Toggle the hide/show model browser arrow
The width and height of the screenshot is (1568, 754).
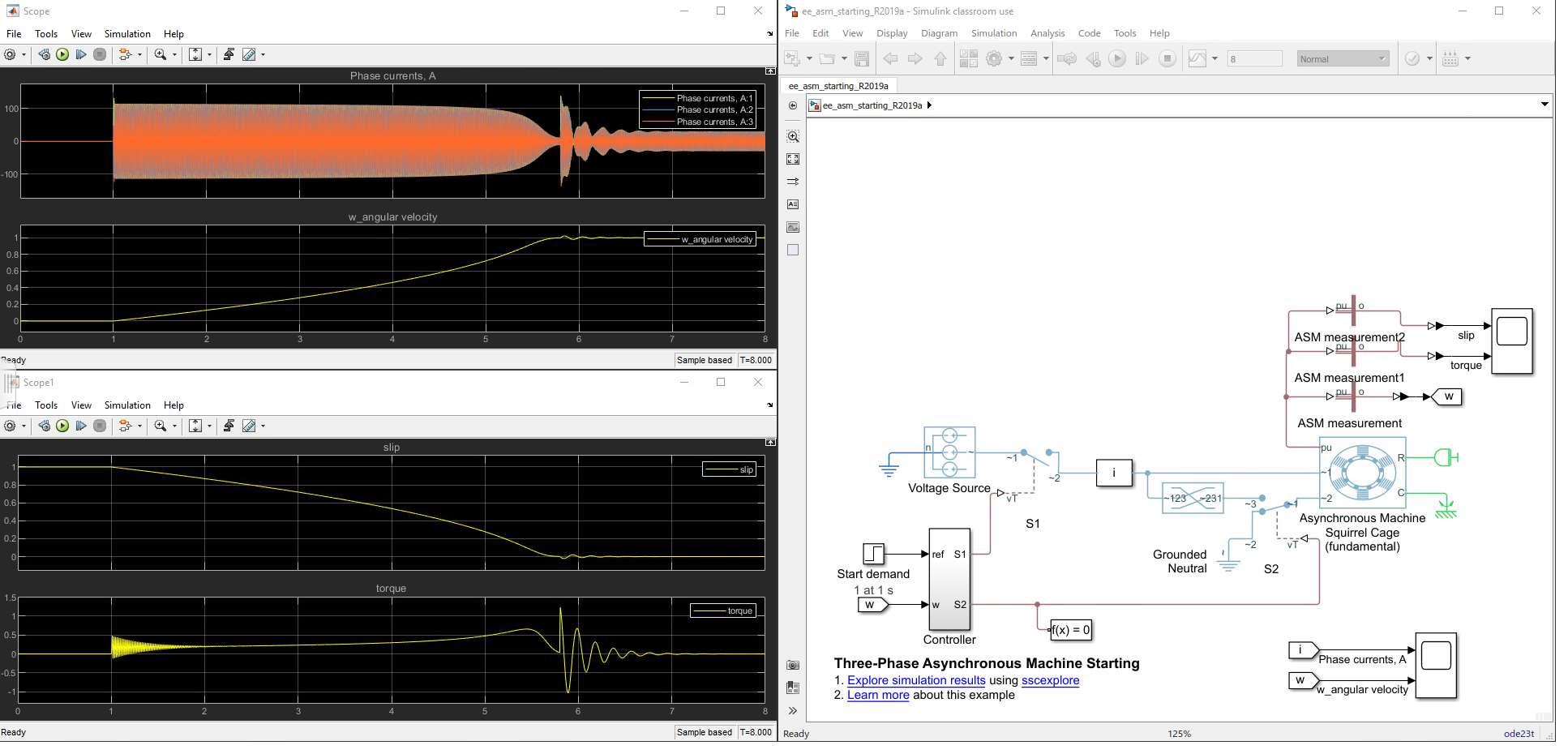(x=792, y=710)
